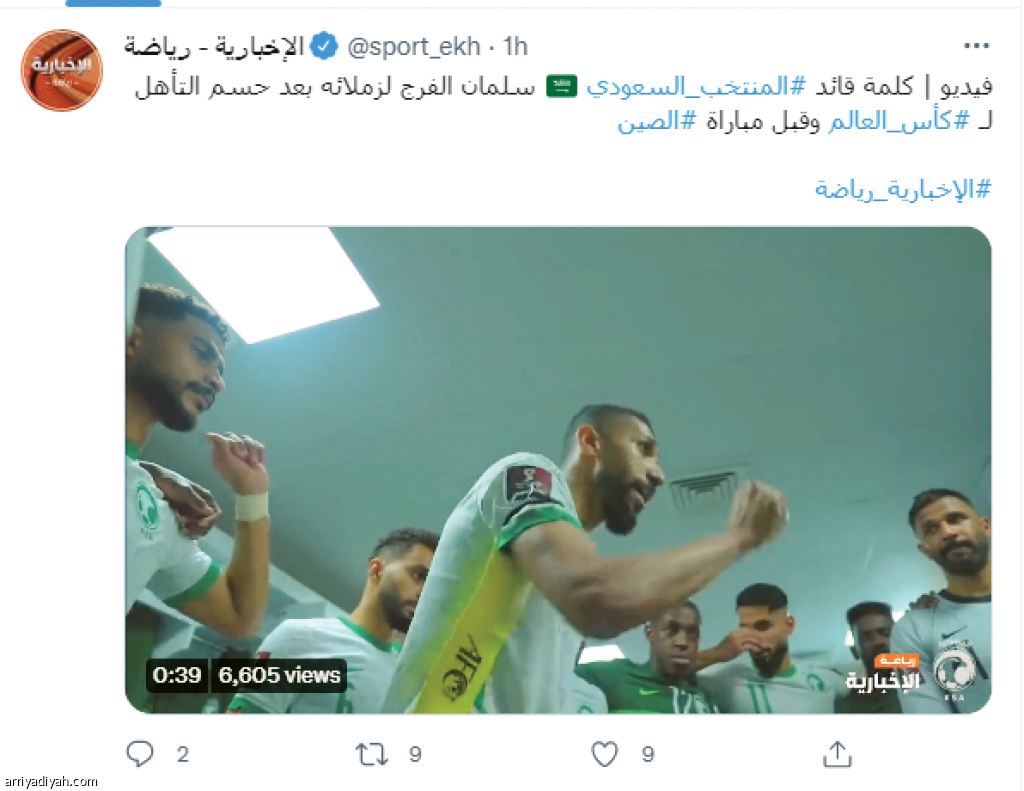Retweet using the arrows icon

point(372,754)
